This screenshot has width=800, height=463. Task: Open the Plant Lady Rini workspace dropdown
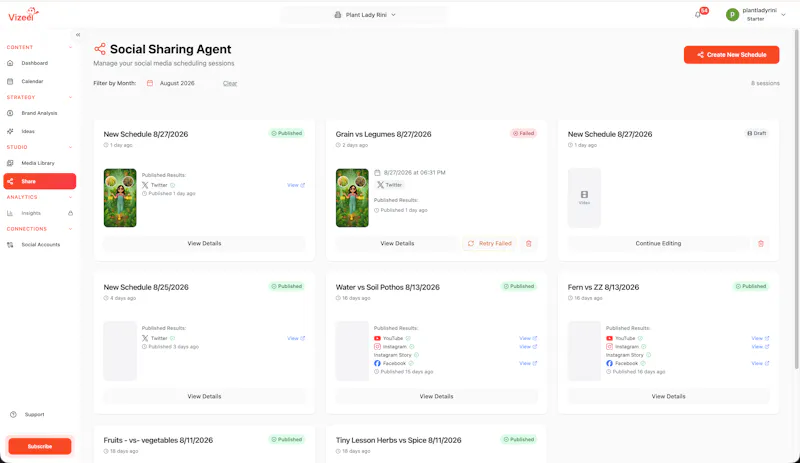click(x=364, y=15)
